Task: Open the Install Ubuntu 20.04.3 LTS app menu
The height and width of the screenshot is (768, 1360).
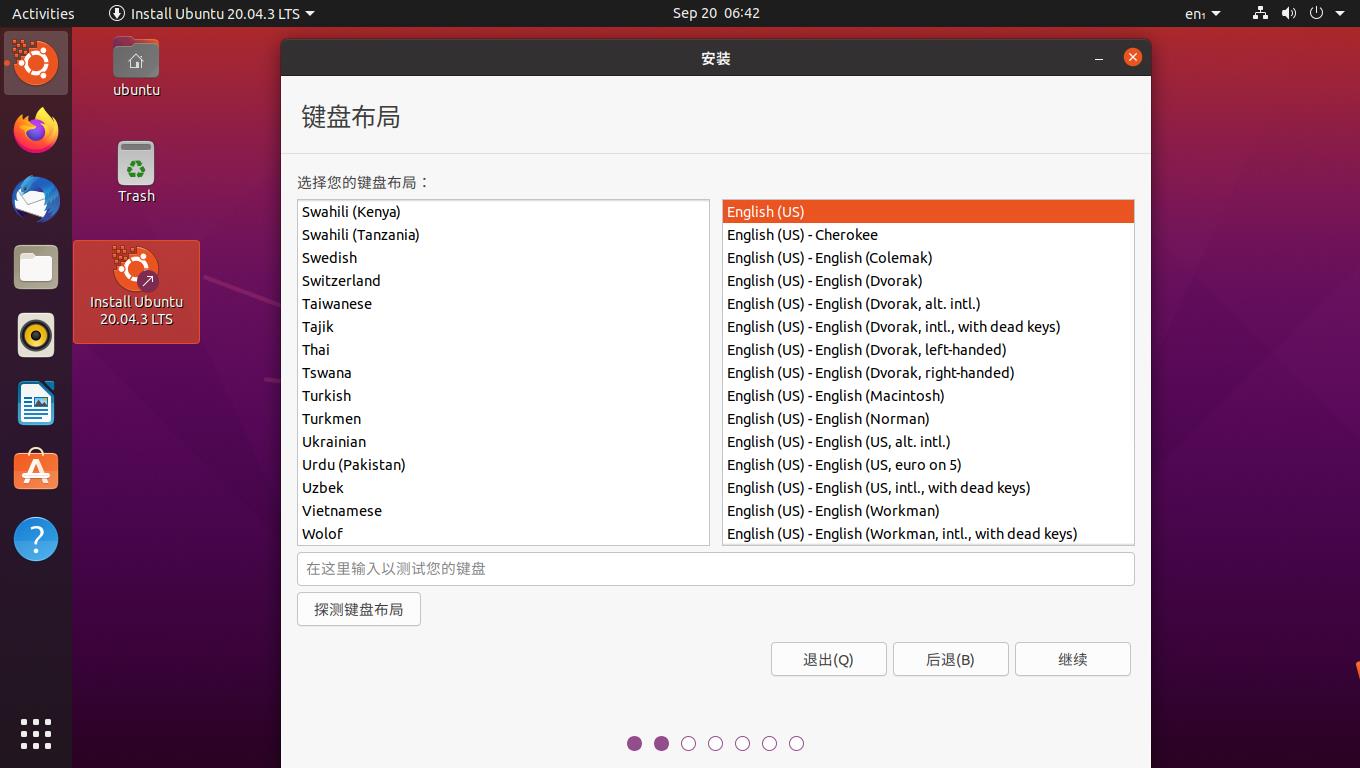Action: (x=212, y=13)
